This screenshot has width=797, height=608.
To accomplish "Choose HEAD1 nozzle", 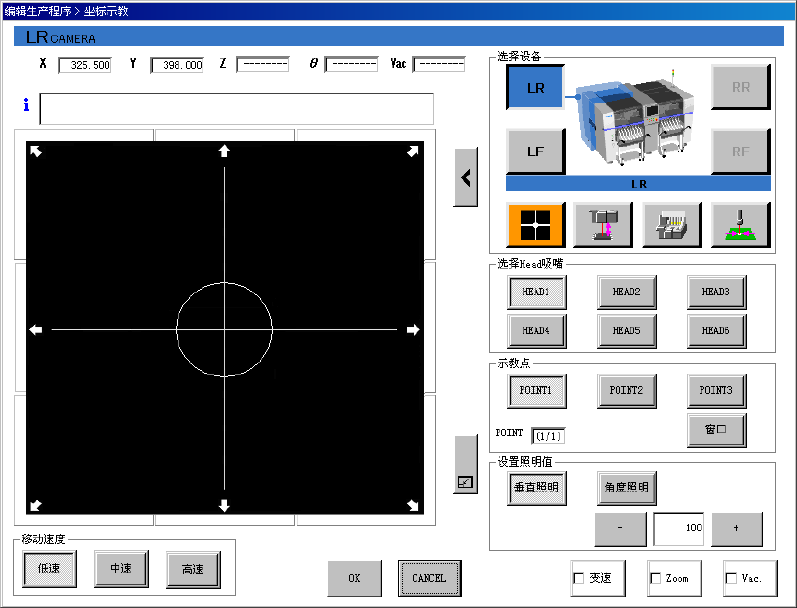I will click(x=537, y=292).
